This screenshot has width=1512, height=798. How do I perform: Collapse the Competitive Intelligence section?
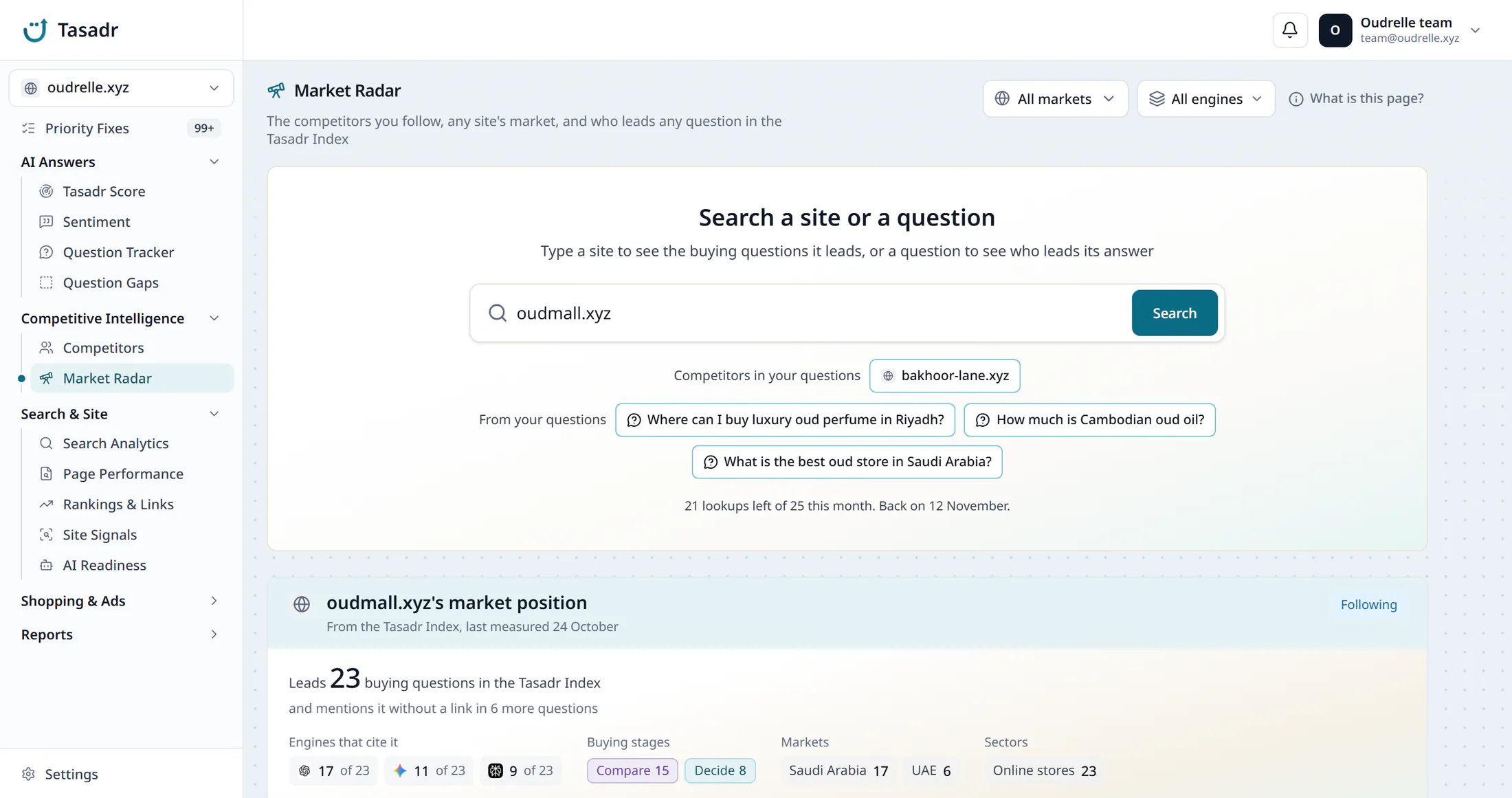(214, 318)
